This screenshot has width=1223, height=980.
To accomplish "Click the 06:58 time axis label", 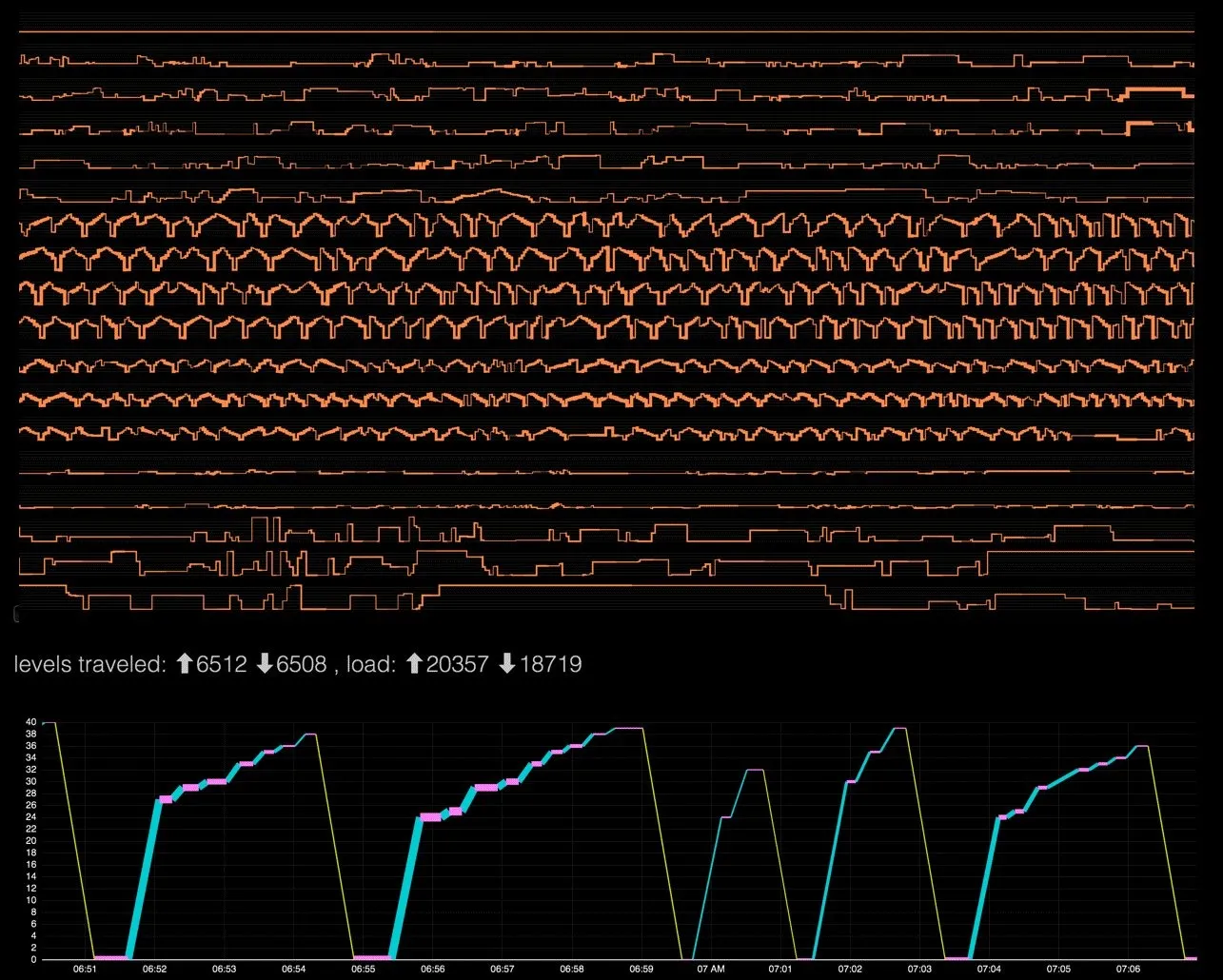I will tap(572, 970).
